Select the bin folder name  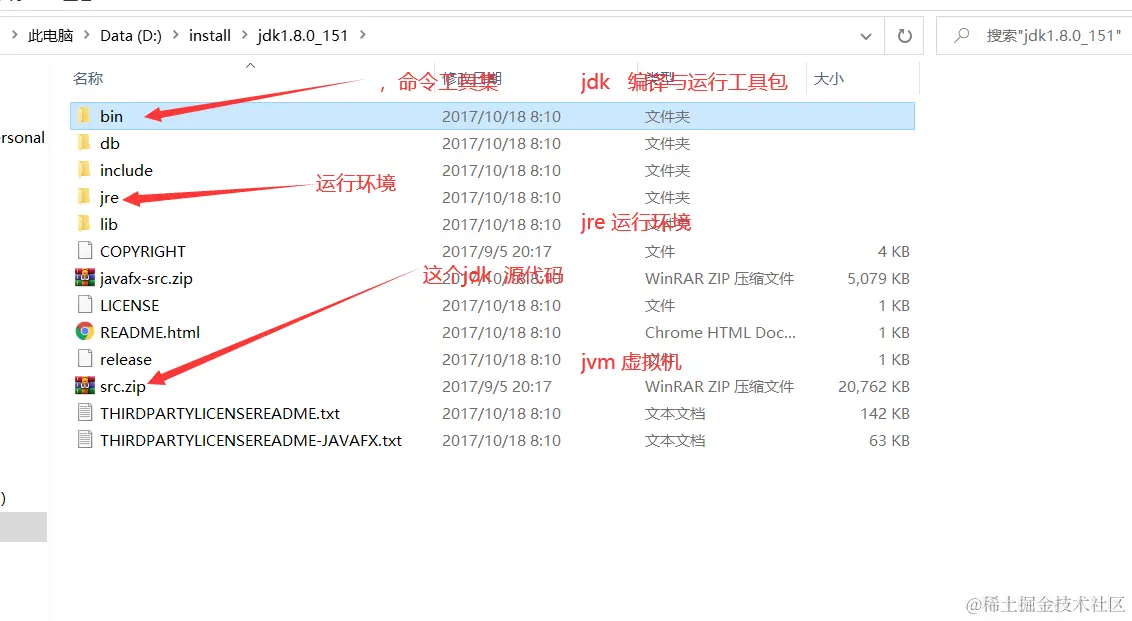click(x=111, y=116)
